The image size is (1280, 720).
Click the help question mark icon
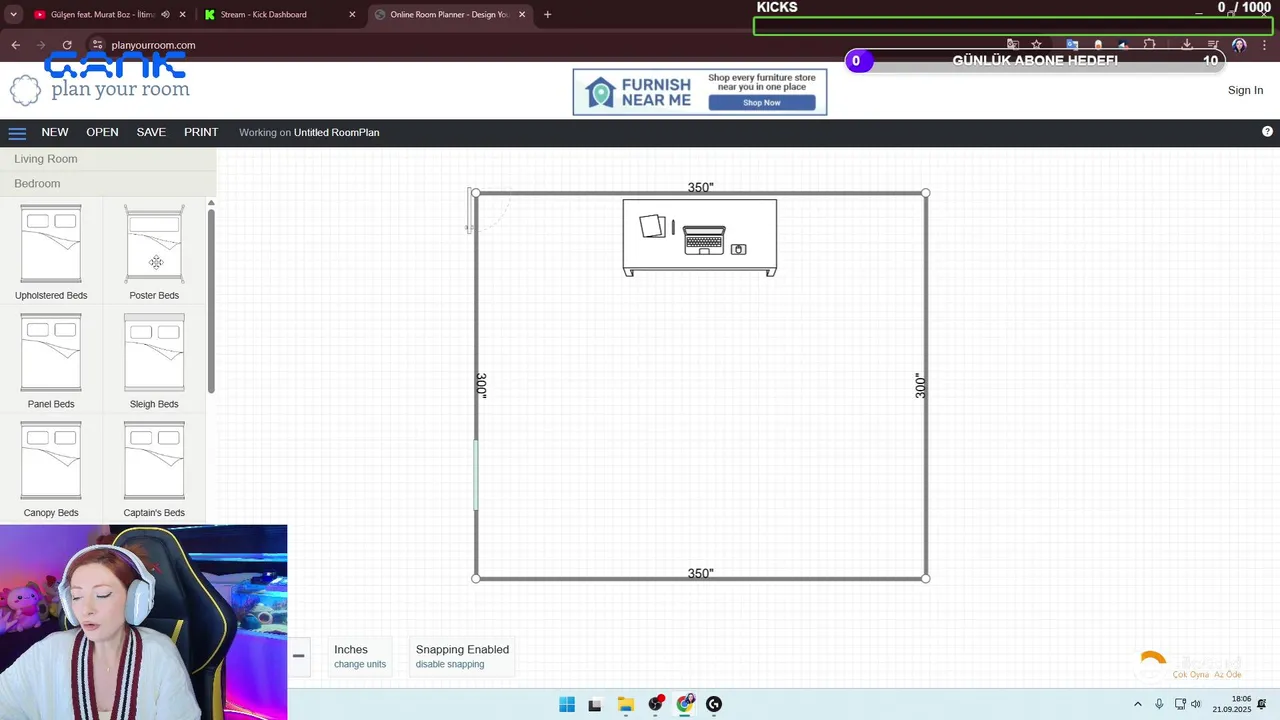(x=1268, y=132)
